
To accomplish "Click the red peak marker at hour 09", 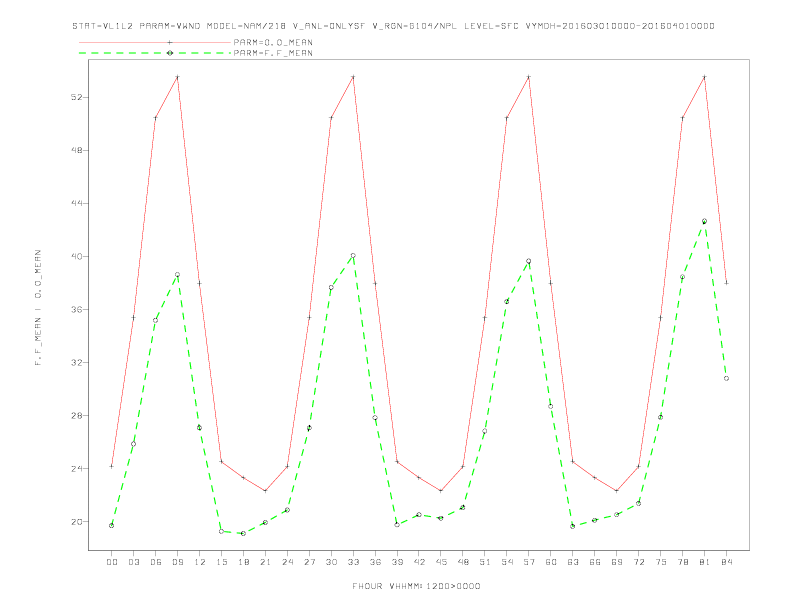I will pyautogui.click(x=177, y=77).
